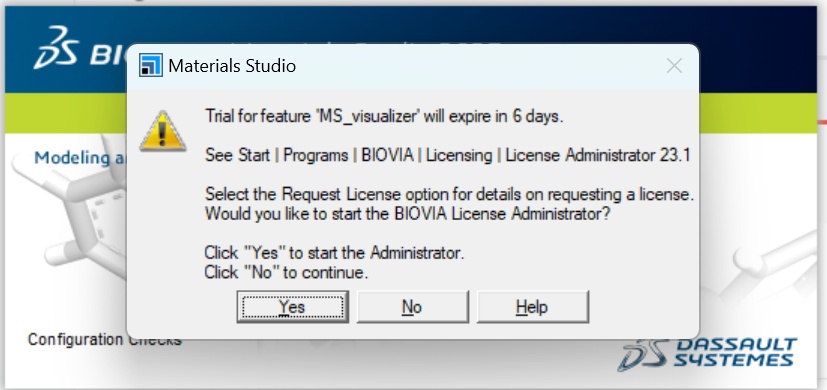827x390 pixels.
Task: Click the MS_visualizer trial expiry message
Action: click(384, 116)
